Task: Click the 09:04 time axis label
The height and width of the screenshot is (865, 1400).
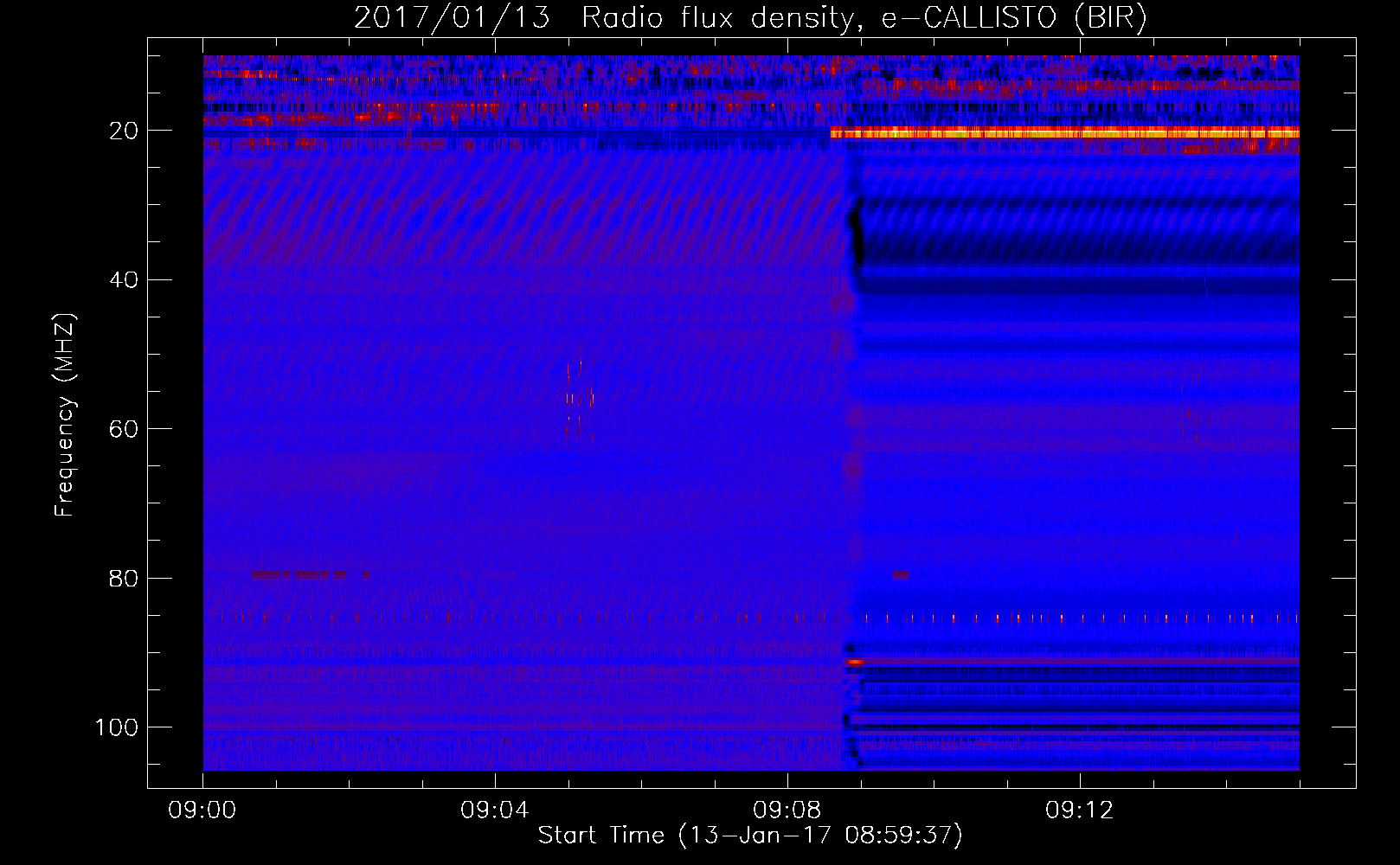Action: tap(495, 811)
